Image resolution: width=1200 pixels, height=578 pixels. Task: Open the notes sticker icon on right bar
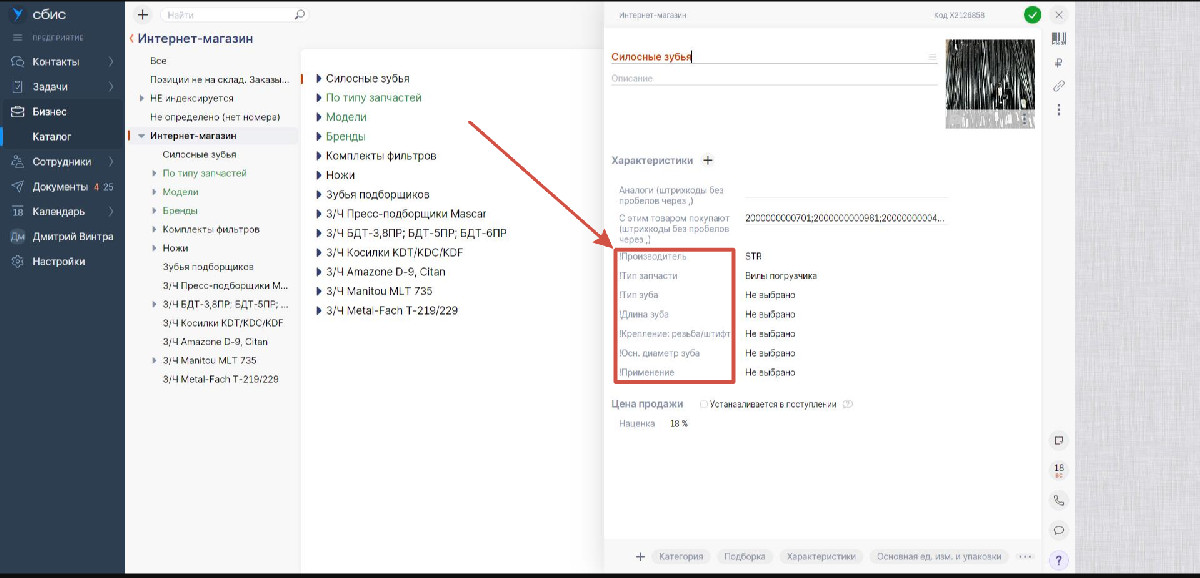[1059, 440]
